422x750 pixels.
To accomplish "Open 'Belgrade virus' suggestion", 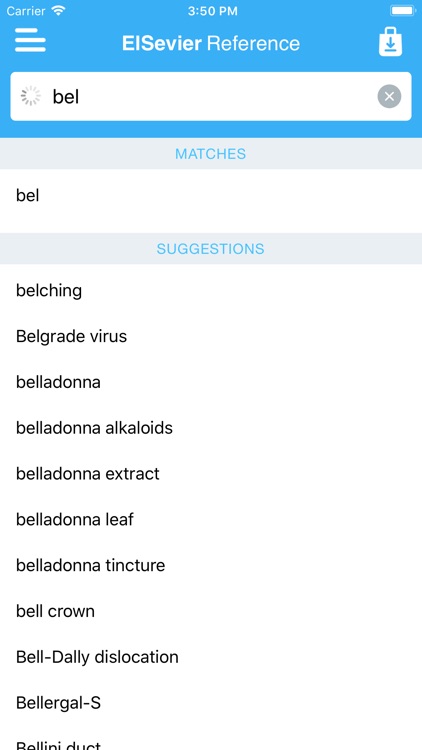I will point(211,337).
